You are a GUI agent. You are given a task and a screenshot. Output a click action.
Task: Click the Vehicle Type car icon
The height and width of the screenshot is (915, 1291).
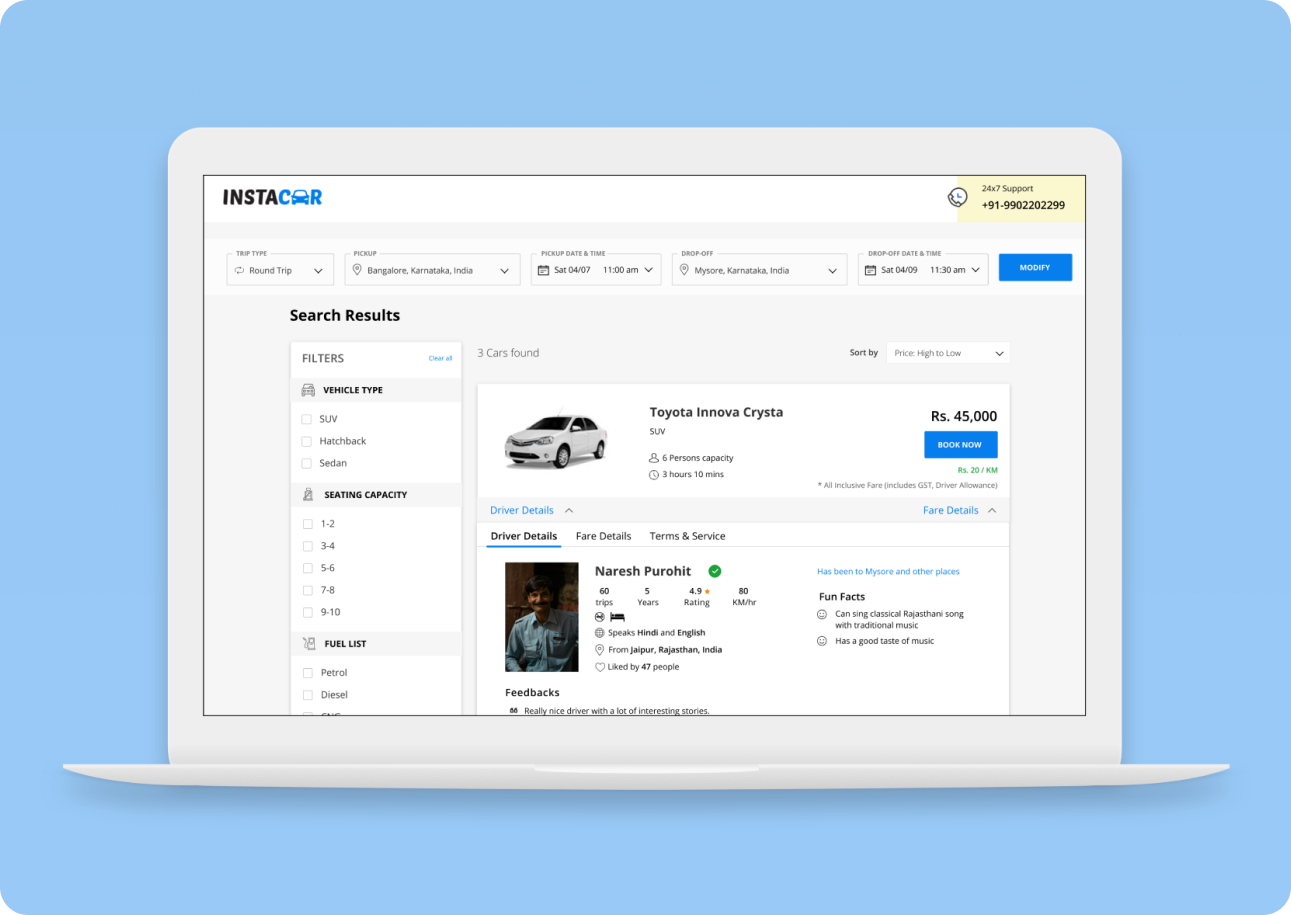[308, 390]
